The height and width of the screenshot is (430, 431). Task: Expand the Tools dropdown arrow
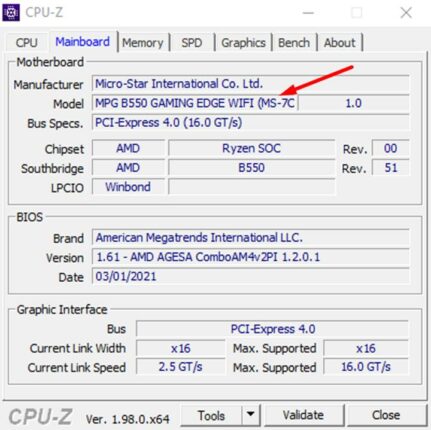251,415
